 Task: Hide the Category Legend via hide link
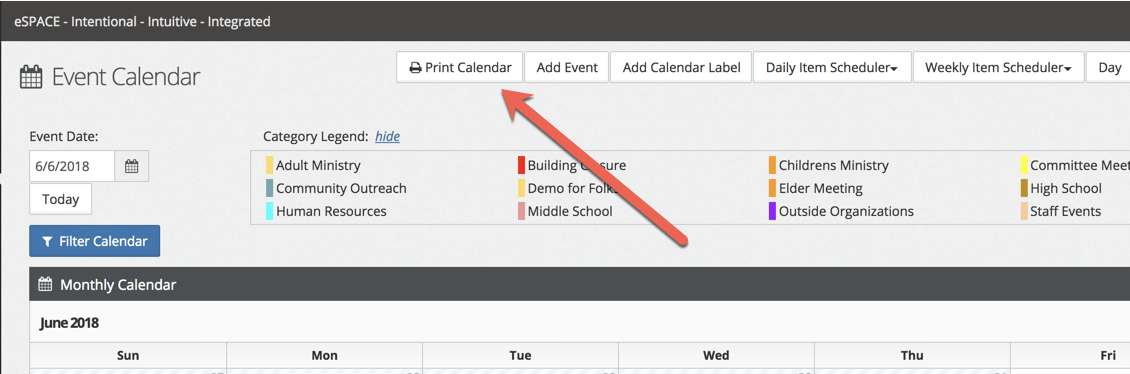[388, 136]
